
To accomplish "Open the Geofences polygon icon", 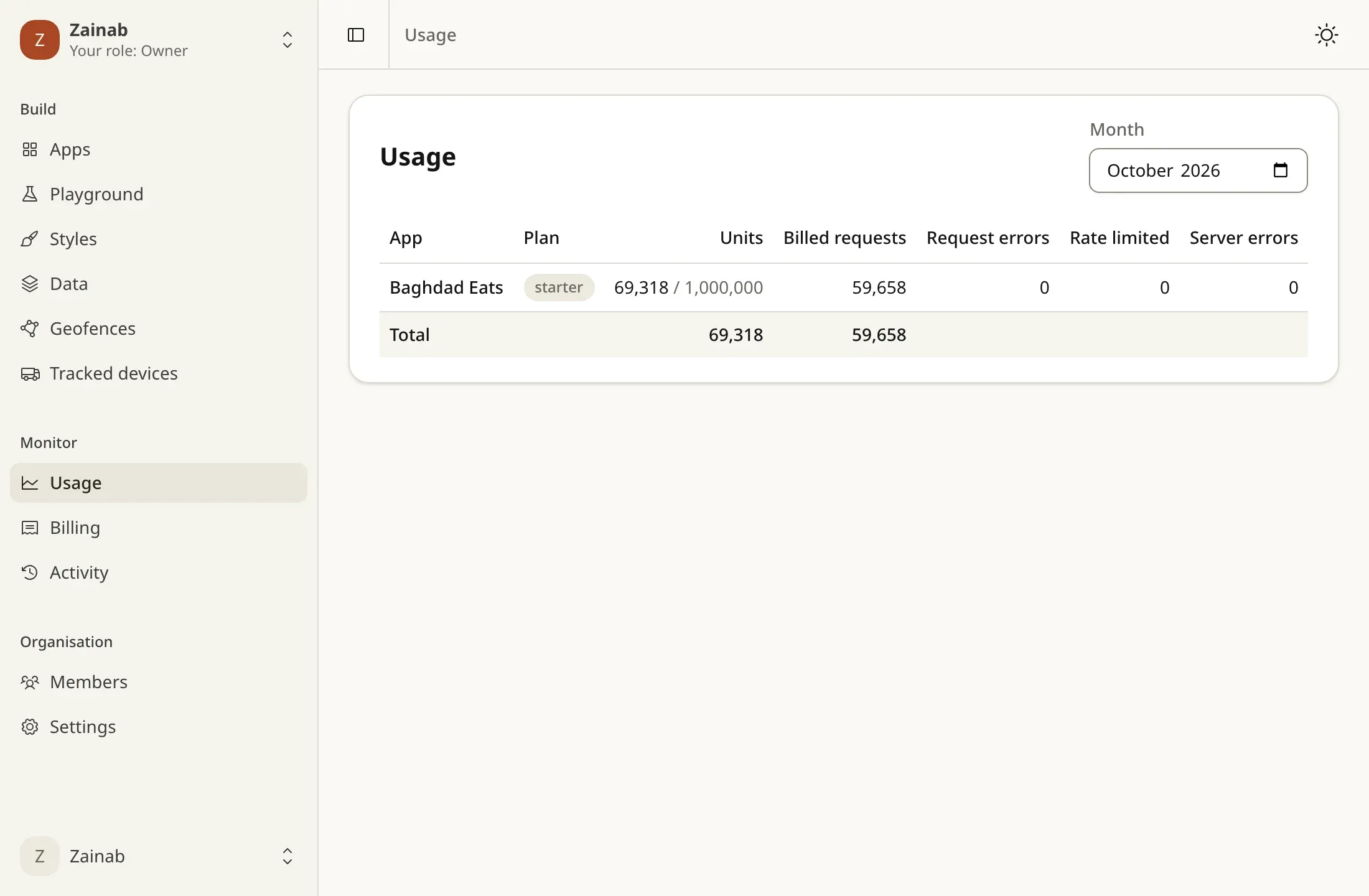I will coord(30,329).
